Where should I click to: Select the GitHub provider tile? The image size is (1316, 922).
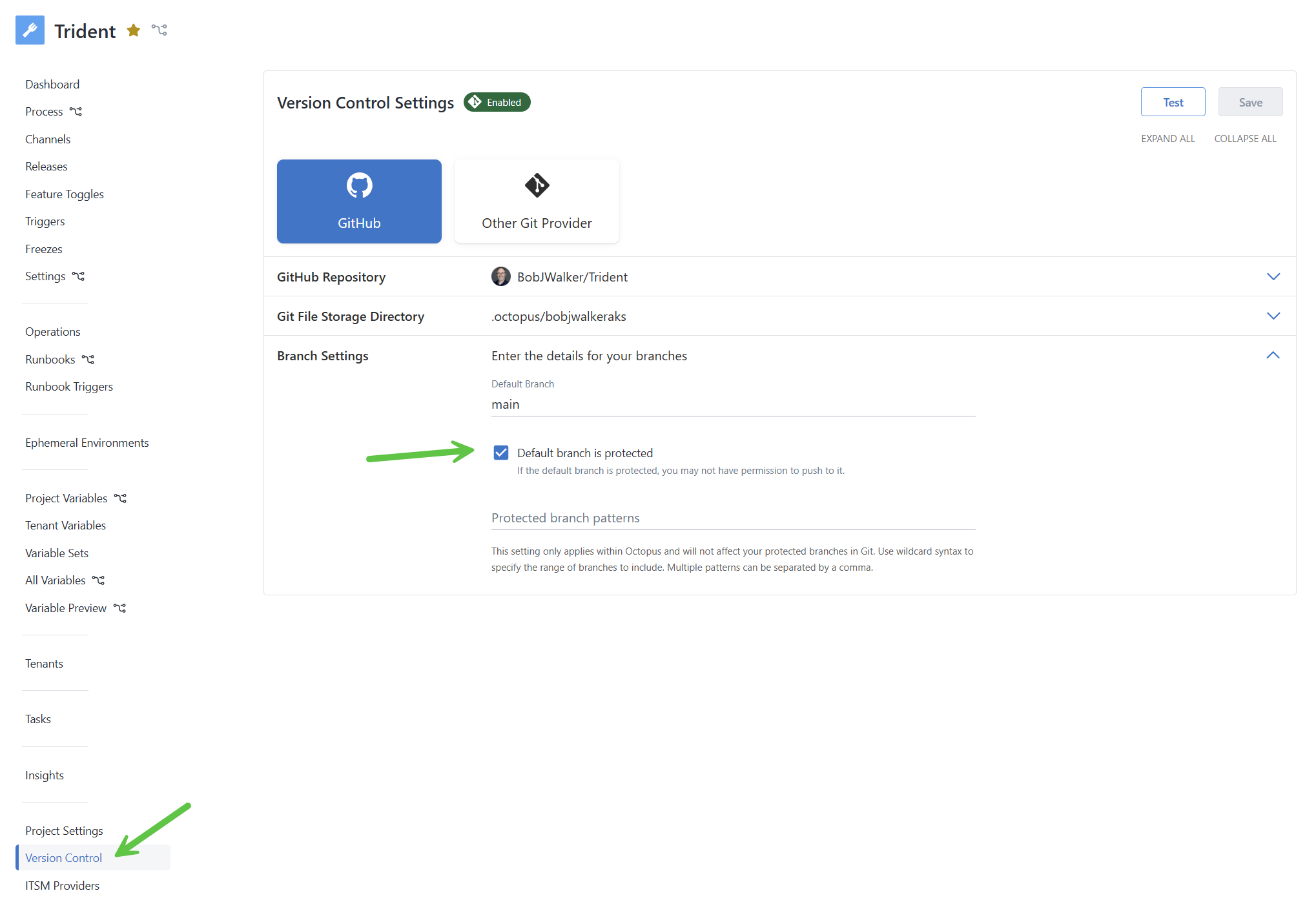click(358, 201)
